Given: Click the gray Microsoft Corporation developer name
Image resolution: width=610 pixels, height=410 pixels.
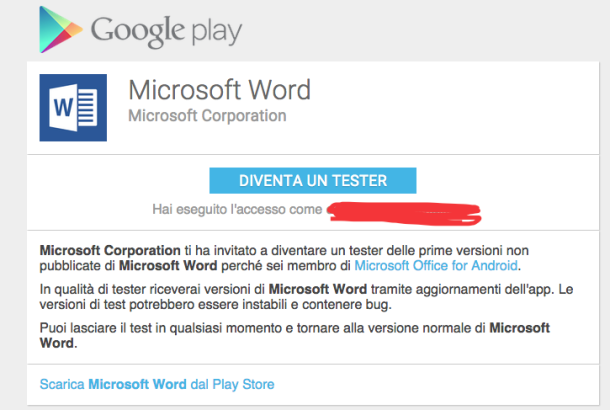Looking at the screenshot, I should 207,116.
